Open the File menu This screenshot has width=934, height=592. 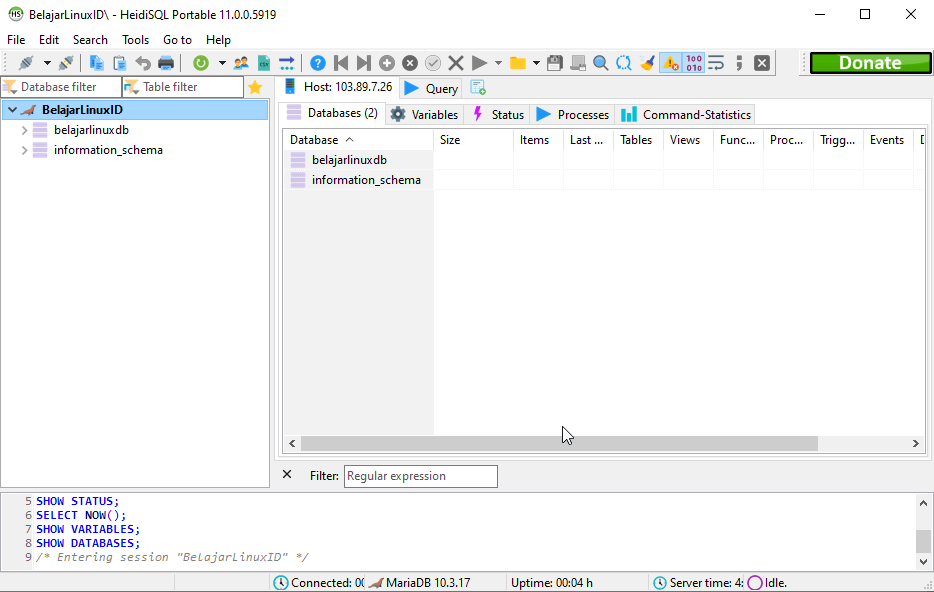16,40
